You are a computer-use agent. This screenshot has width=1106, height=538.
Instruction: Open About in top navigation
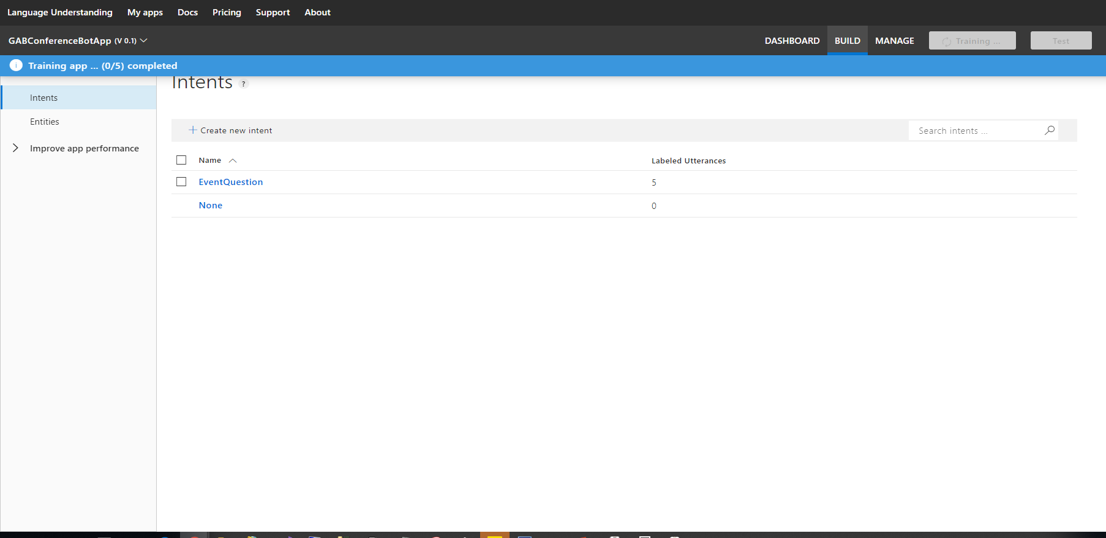317,13
